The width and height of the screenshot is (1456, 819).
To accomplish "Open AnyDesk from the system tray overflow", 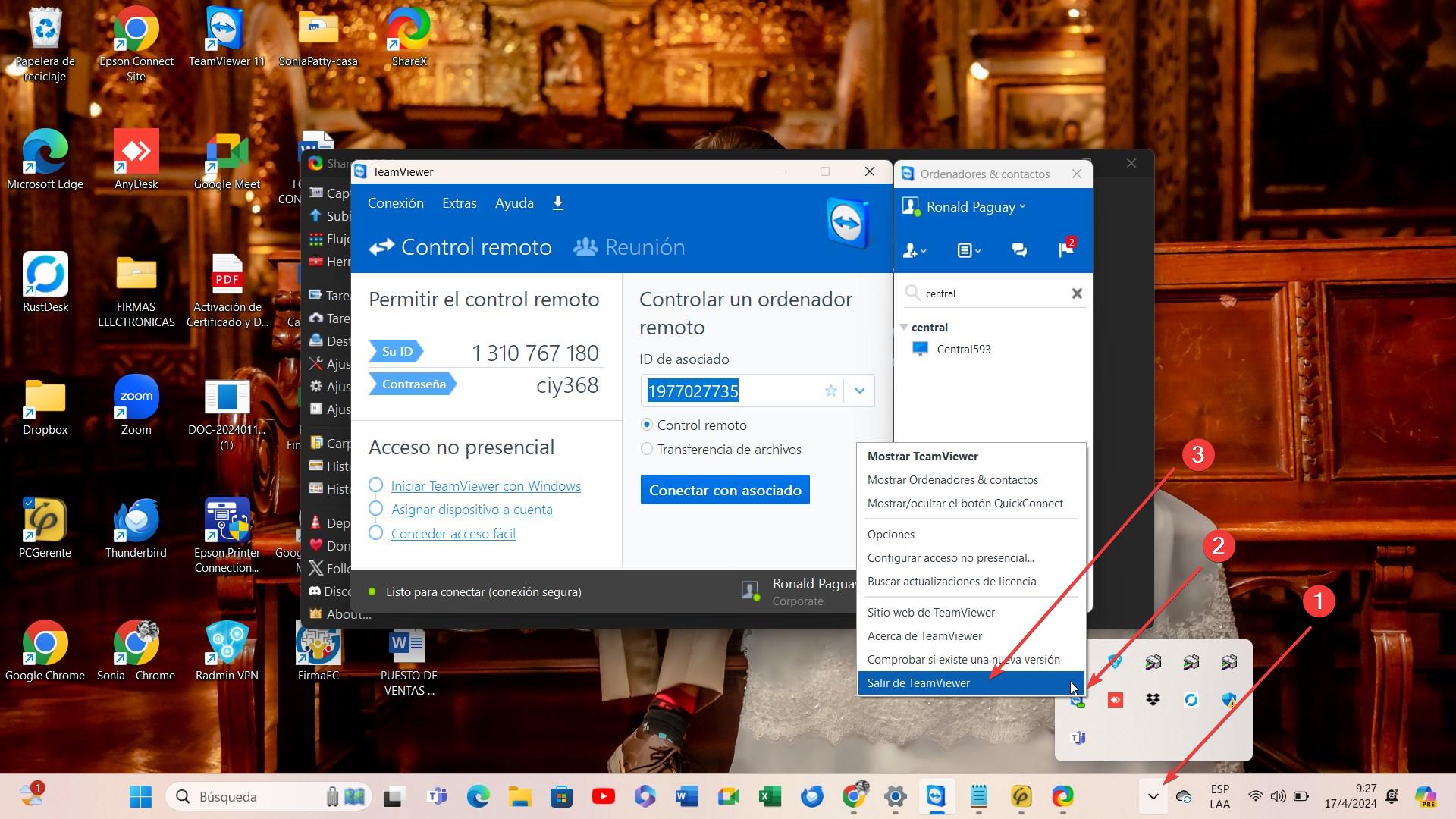I will coord(1115,699).
